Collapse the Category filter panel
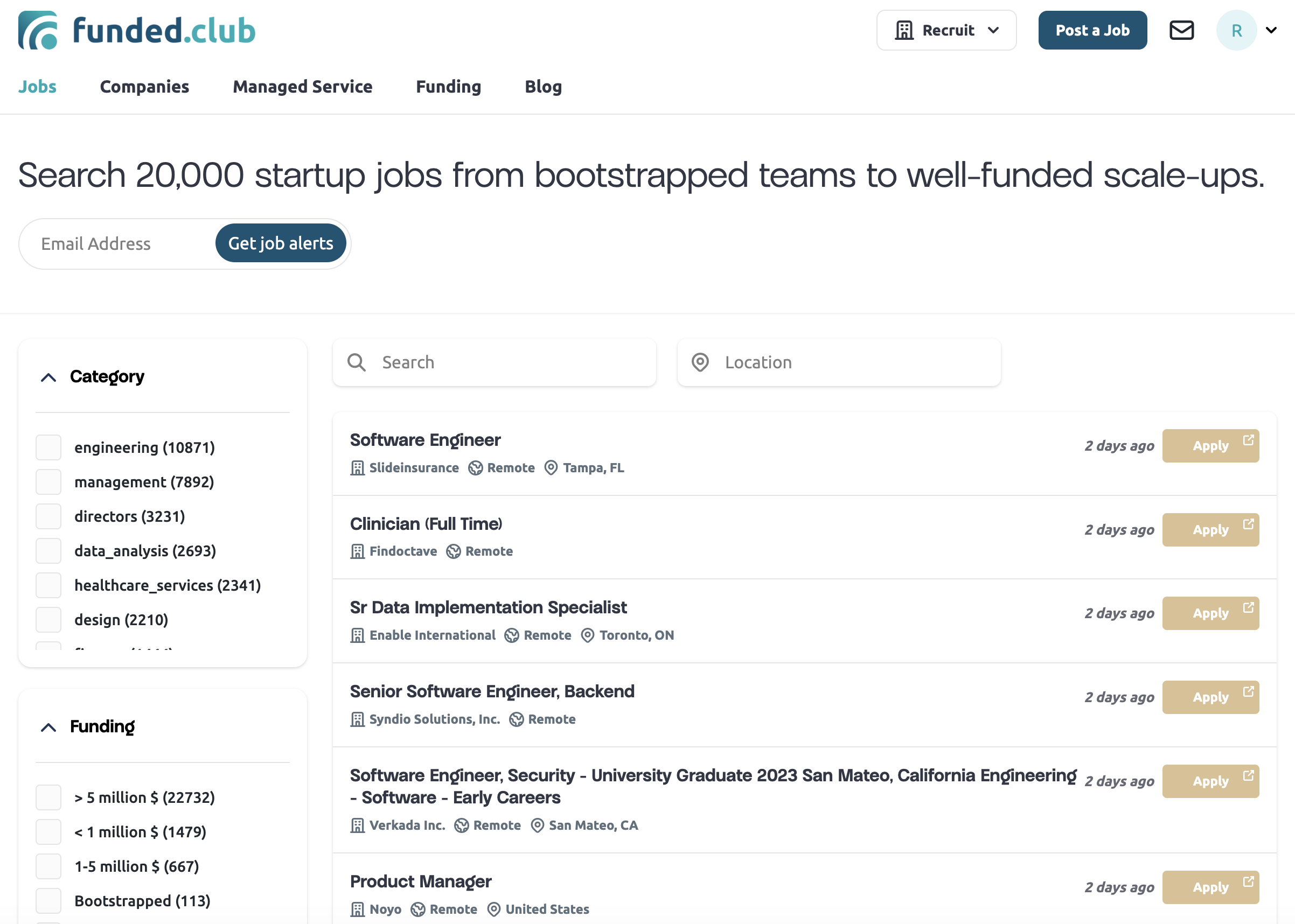 49,377
